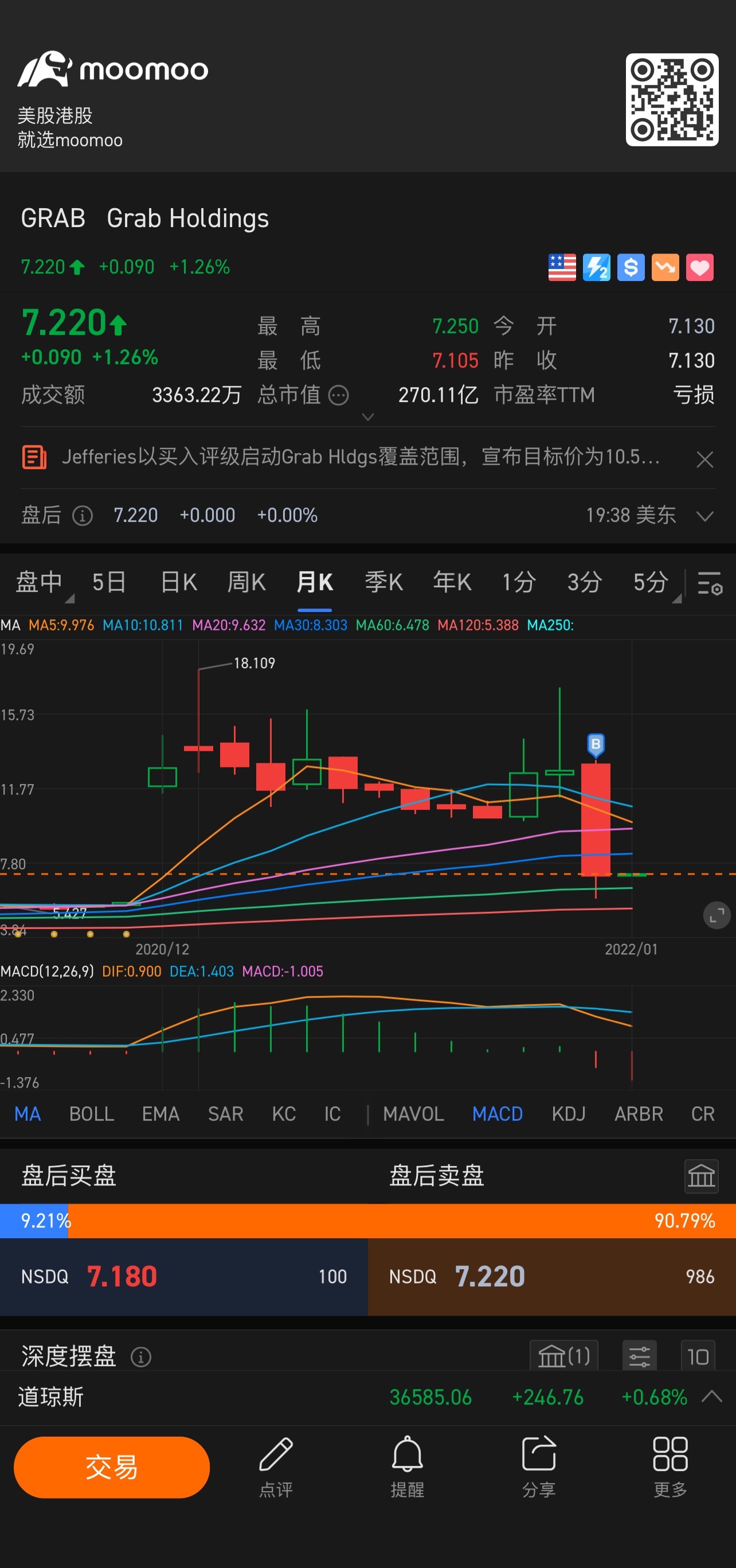Open chart settings list icon
The width and height of the screenshot is (736, 1568).
tap(709, 583)
